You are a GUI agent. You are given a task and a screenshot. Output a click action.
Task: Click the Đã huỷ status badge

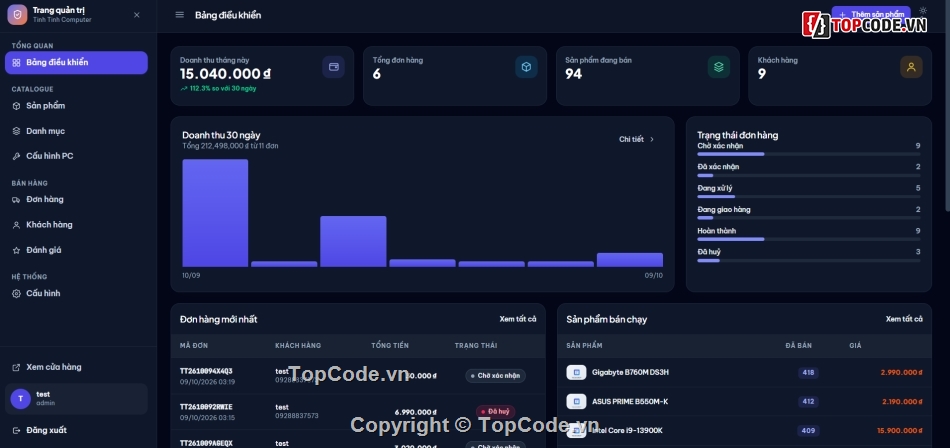(496, 412)
